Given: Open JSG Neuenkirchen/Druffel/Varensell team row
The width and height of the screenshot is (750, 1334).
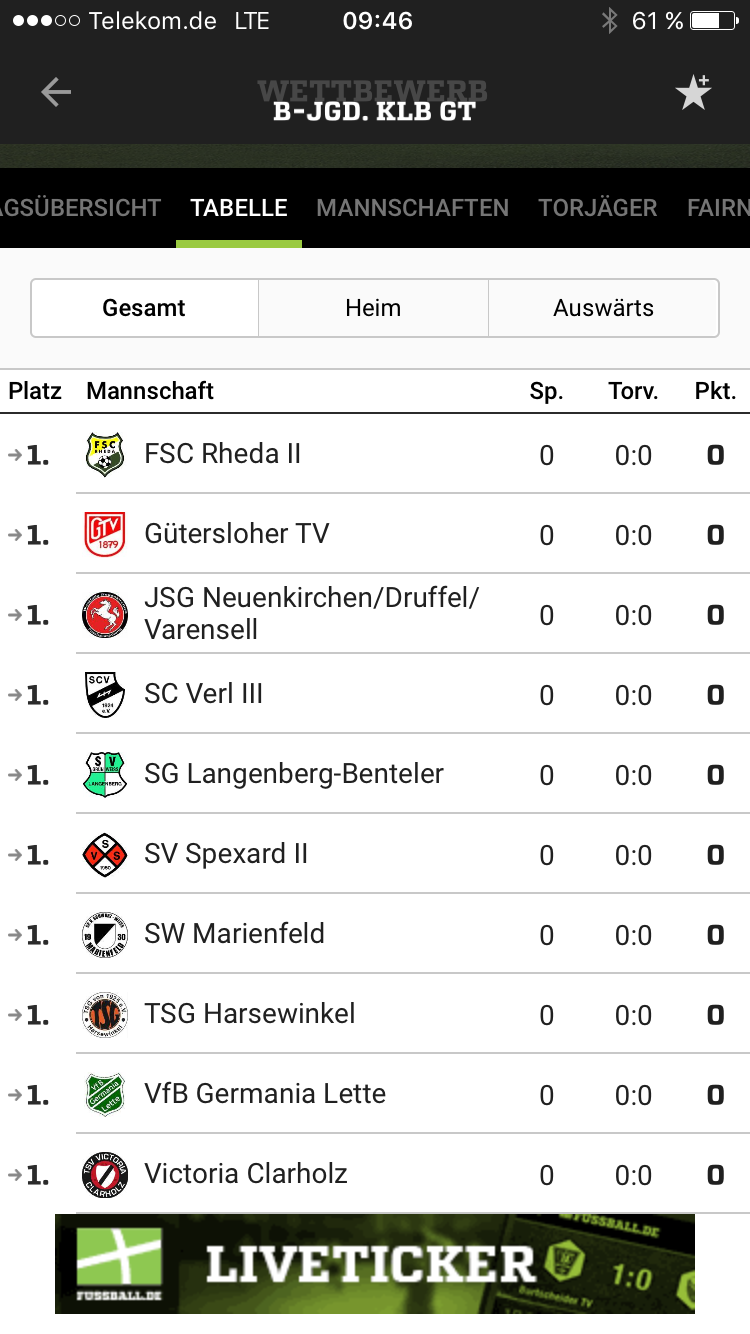Looking at the screenshot, I should (x=312, y=614).
